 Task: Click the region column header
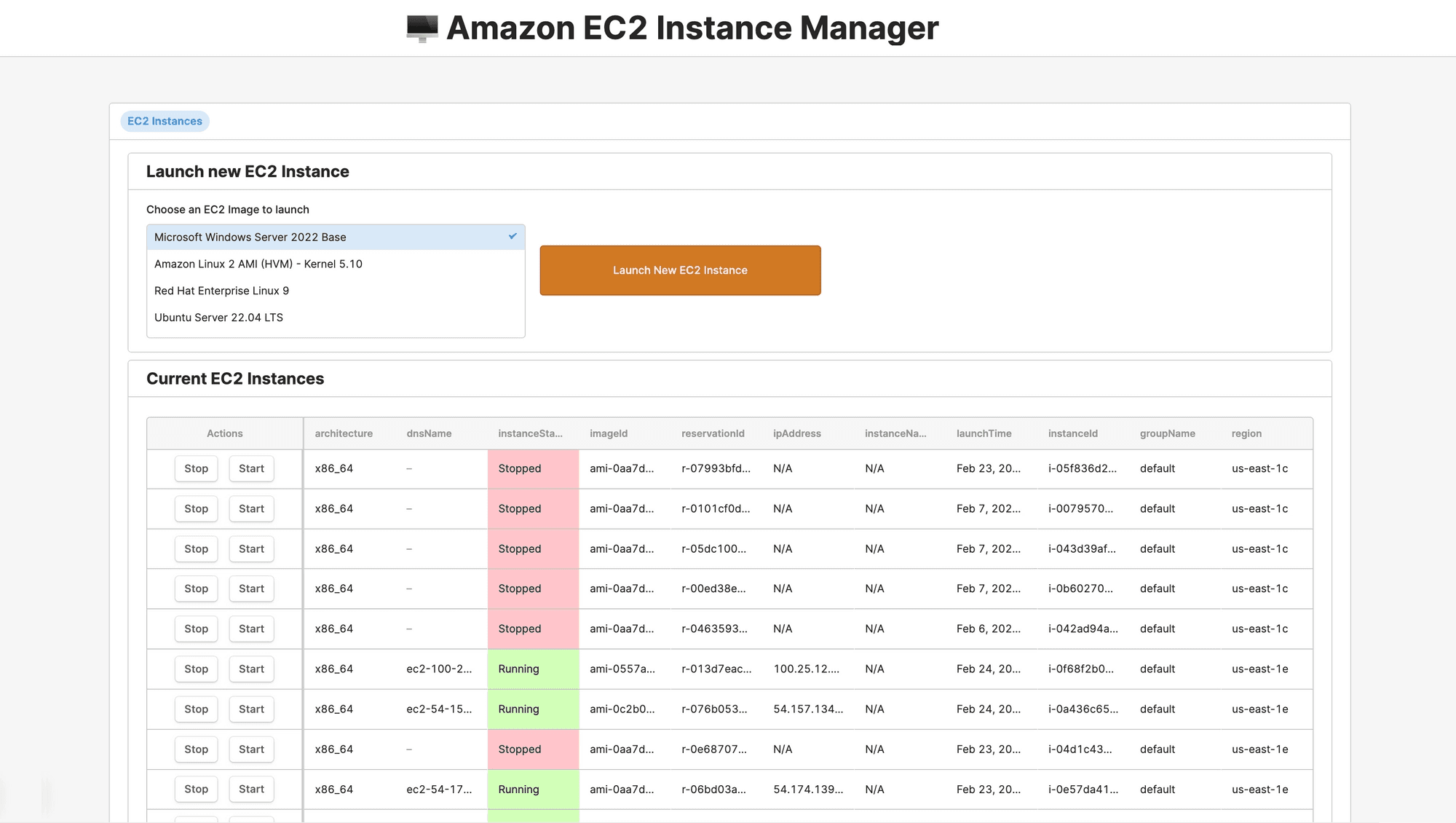click(x=1246, y=433)
